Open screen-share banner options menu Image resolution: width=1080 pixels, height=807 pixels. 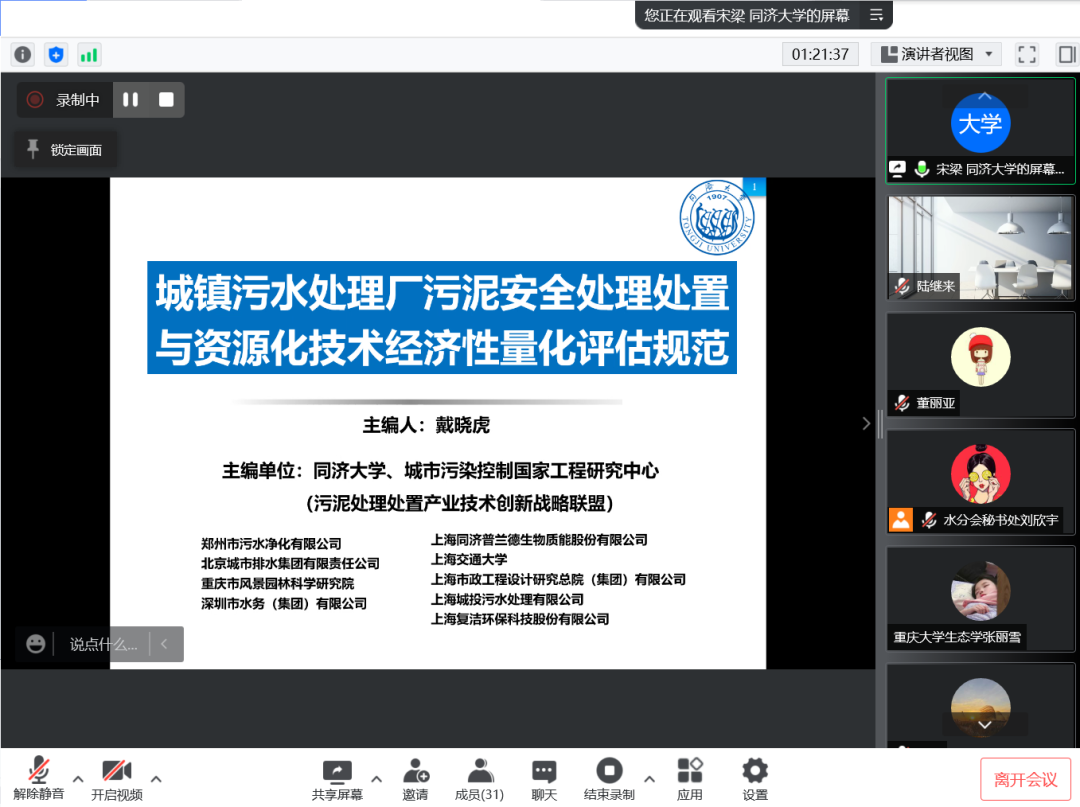coord(876,15)
